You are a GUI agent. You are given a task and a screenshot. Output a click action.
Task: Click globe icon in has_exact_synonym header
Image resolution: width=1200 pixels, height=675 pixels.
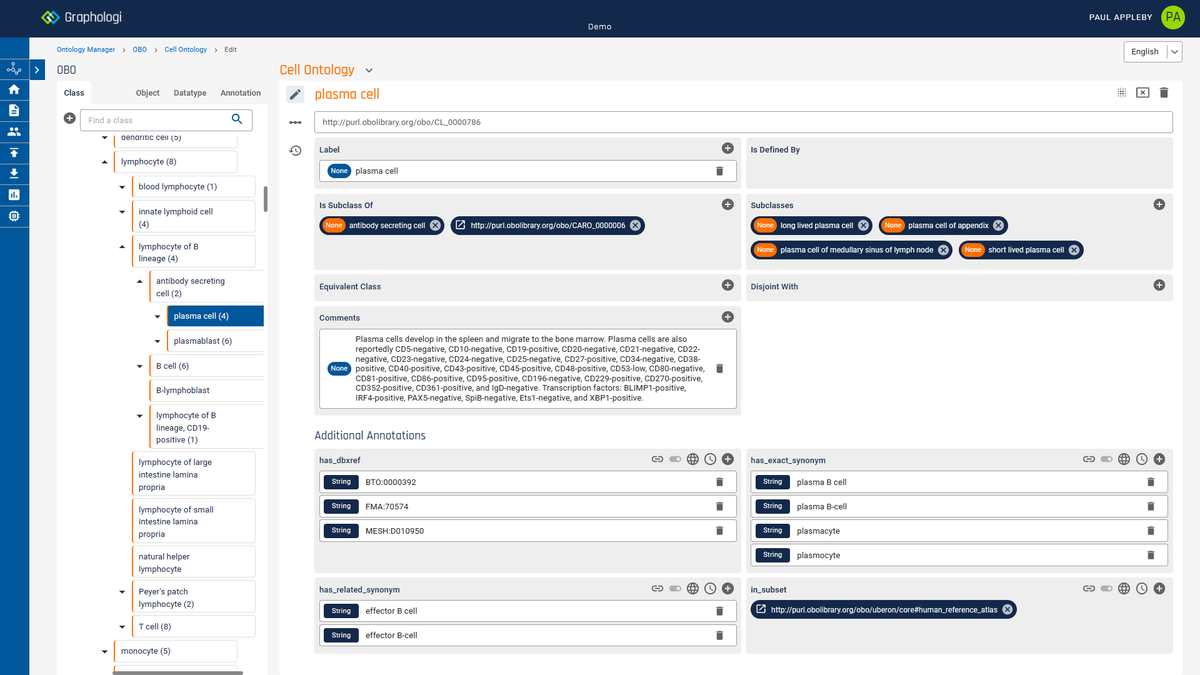coord(1124,459)
